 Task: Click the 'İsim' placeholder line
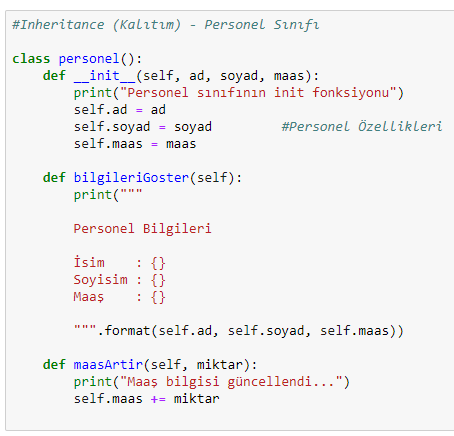(119, 263)
